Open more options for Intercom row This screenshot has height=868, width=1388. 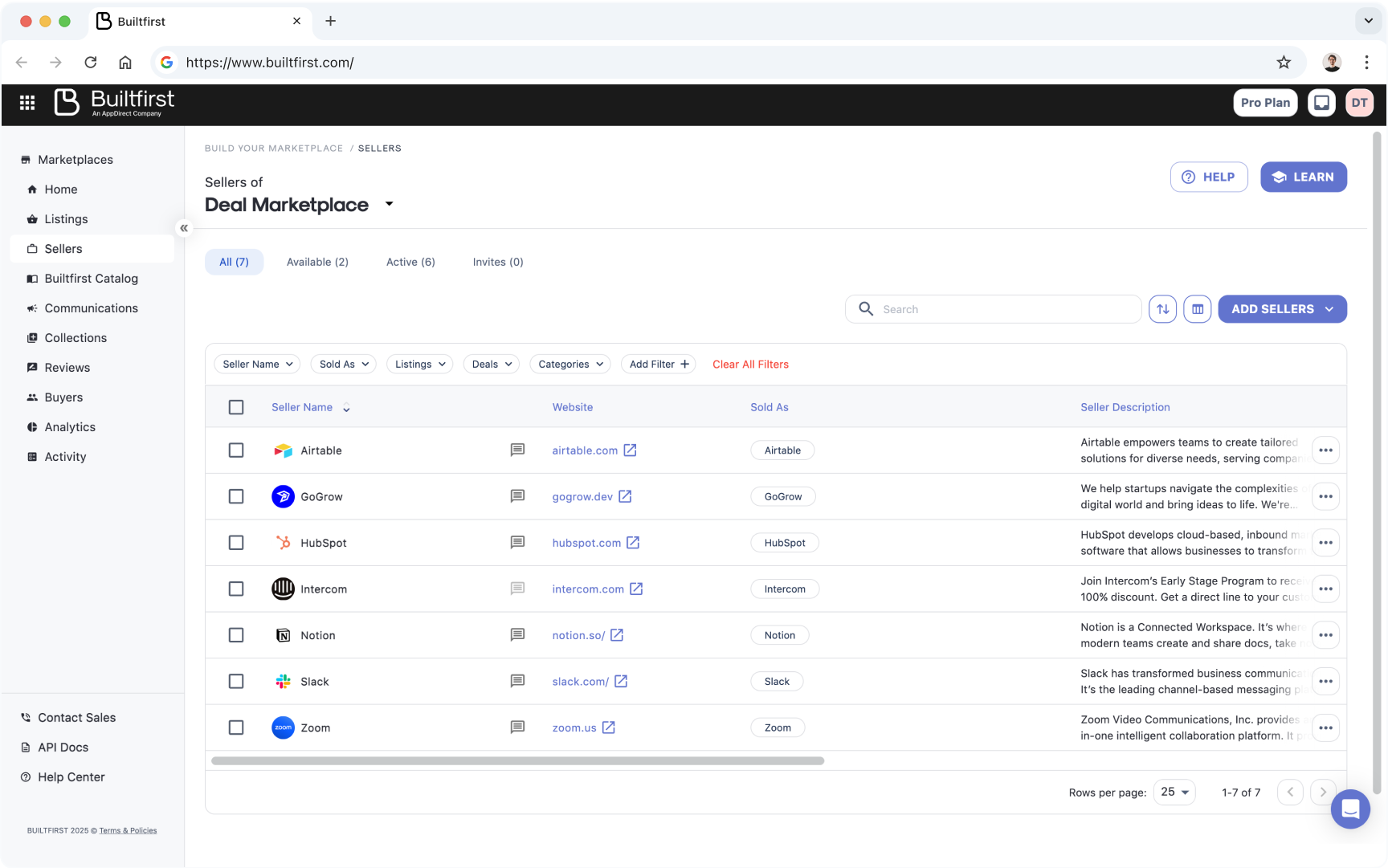[1325, 589]
